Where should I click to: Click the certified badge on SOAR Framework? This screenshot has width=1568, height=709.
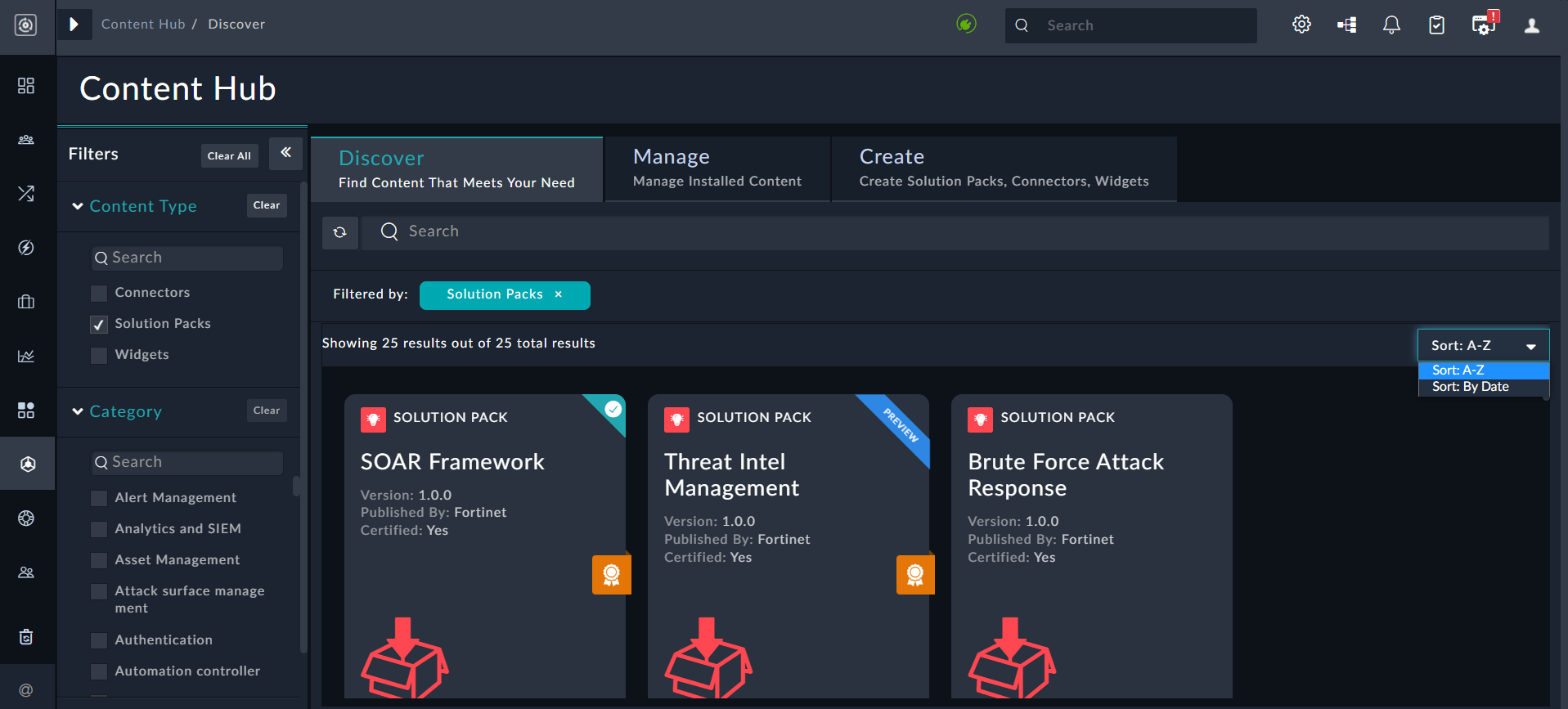611,575
